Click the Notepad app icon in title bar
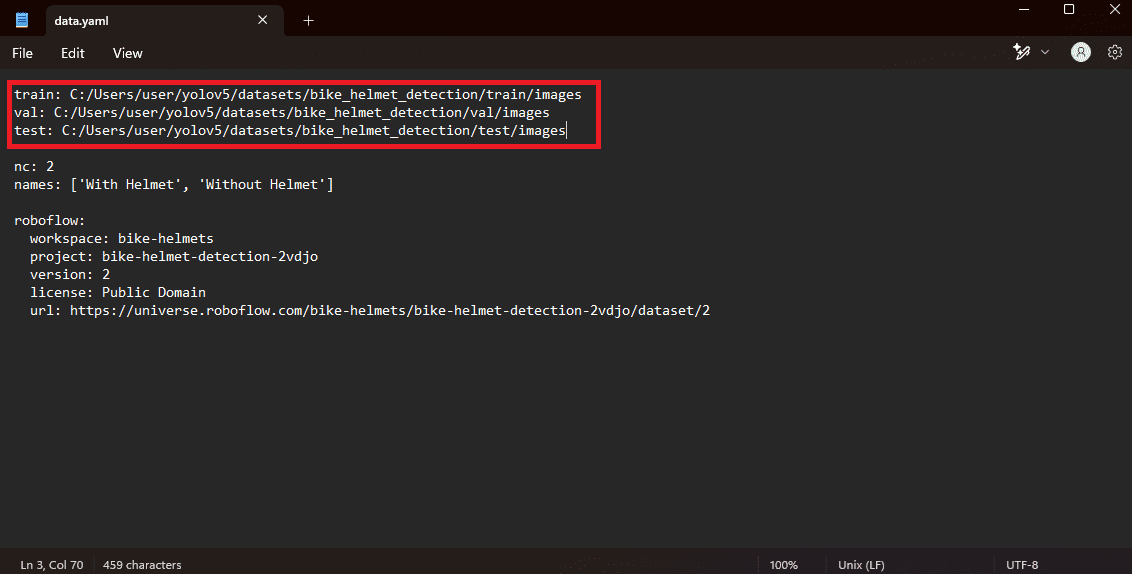 22,20
